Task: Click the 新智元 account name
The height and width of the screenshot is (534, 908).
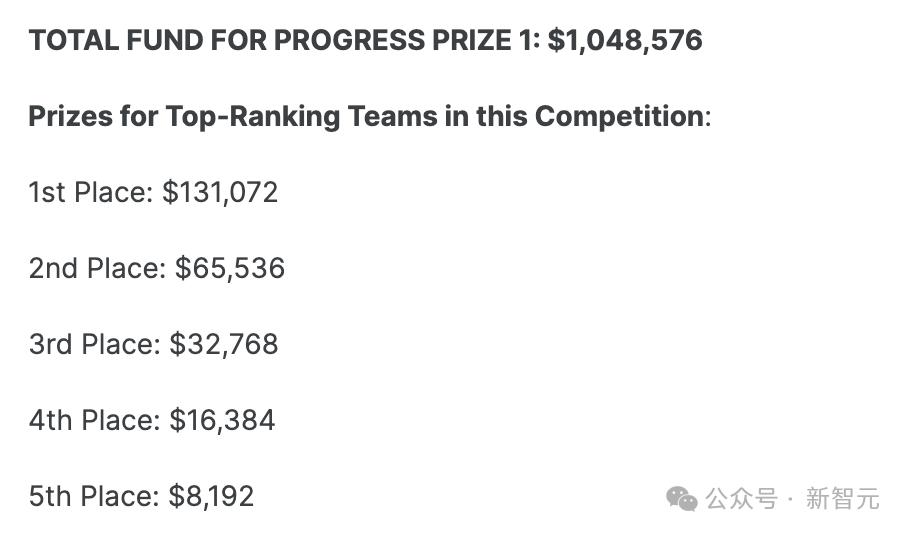Action: (x=843, y=499)
